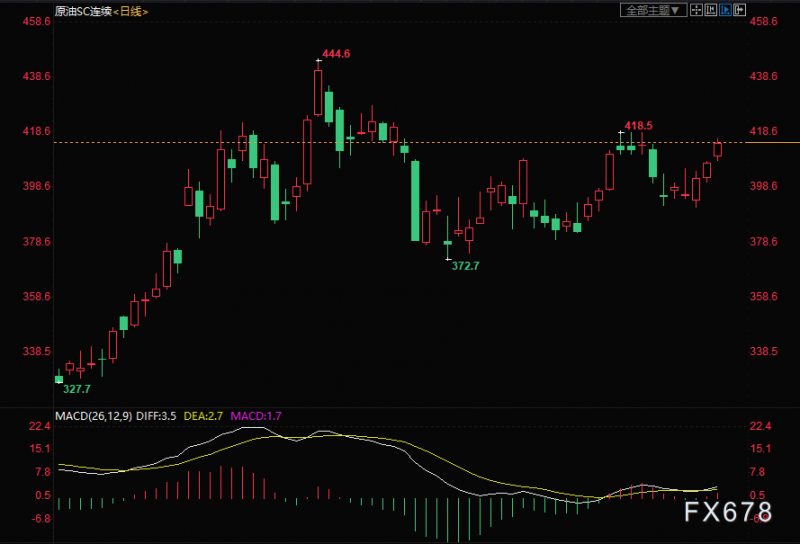Click the export arrow icon at far right

coord(739,10)
